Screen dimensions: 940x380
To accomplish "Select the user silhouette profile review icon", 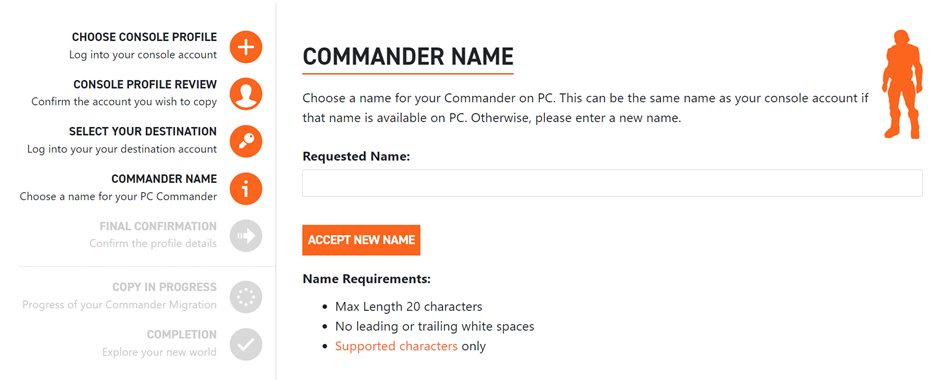I will (x=246, y=94).
